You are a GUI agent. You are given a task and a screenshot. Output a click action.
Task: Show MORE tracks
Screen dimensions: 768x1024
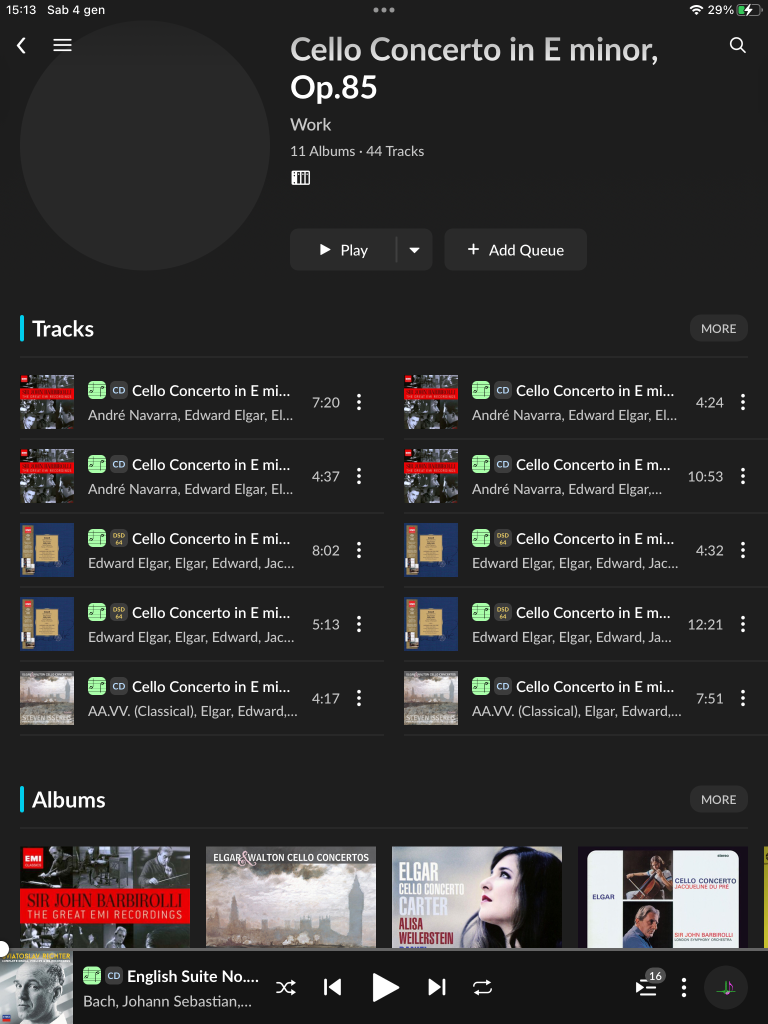pos(718,328)
